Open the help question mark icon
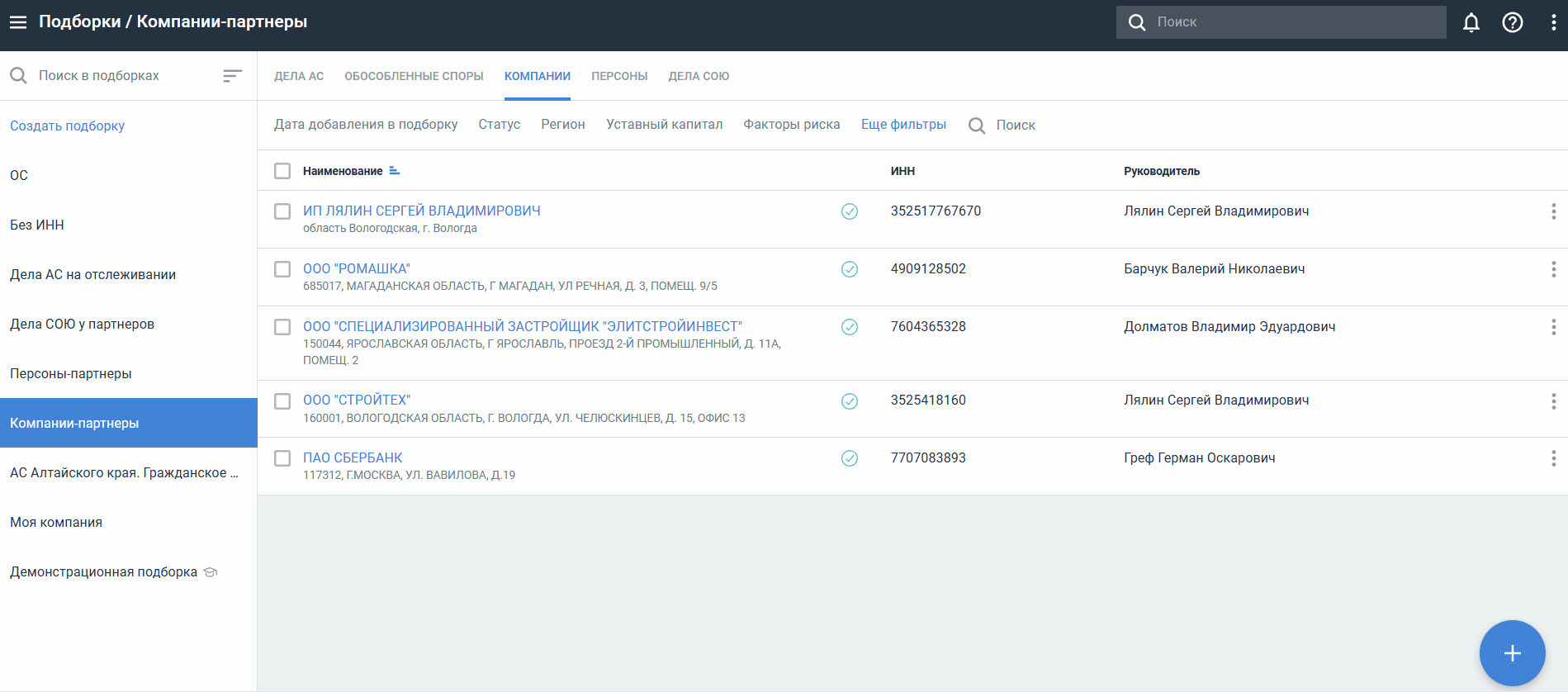 point(1512,22)
